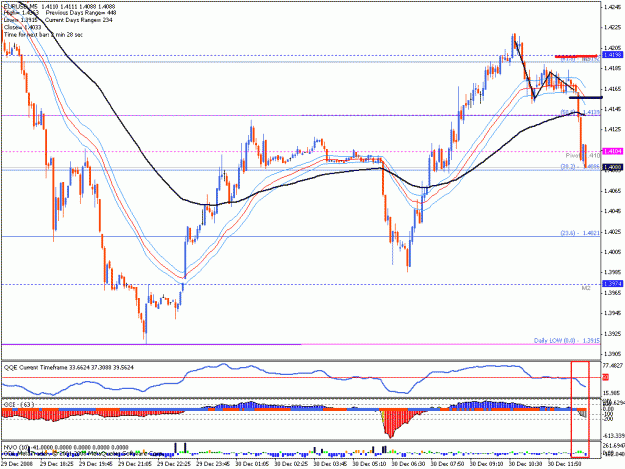Click the red 50 level tag in QQE panel
The image size is (625, 469).
click(x=605, y=377)
